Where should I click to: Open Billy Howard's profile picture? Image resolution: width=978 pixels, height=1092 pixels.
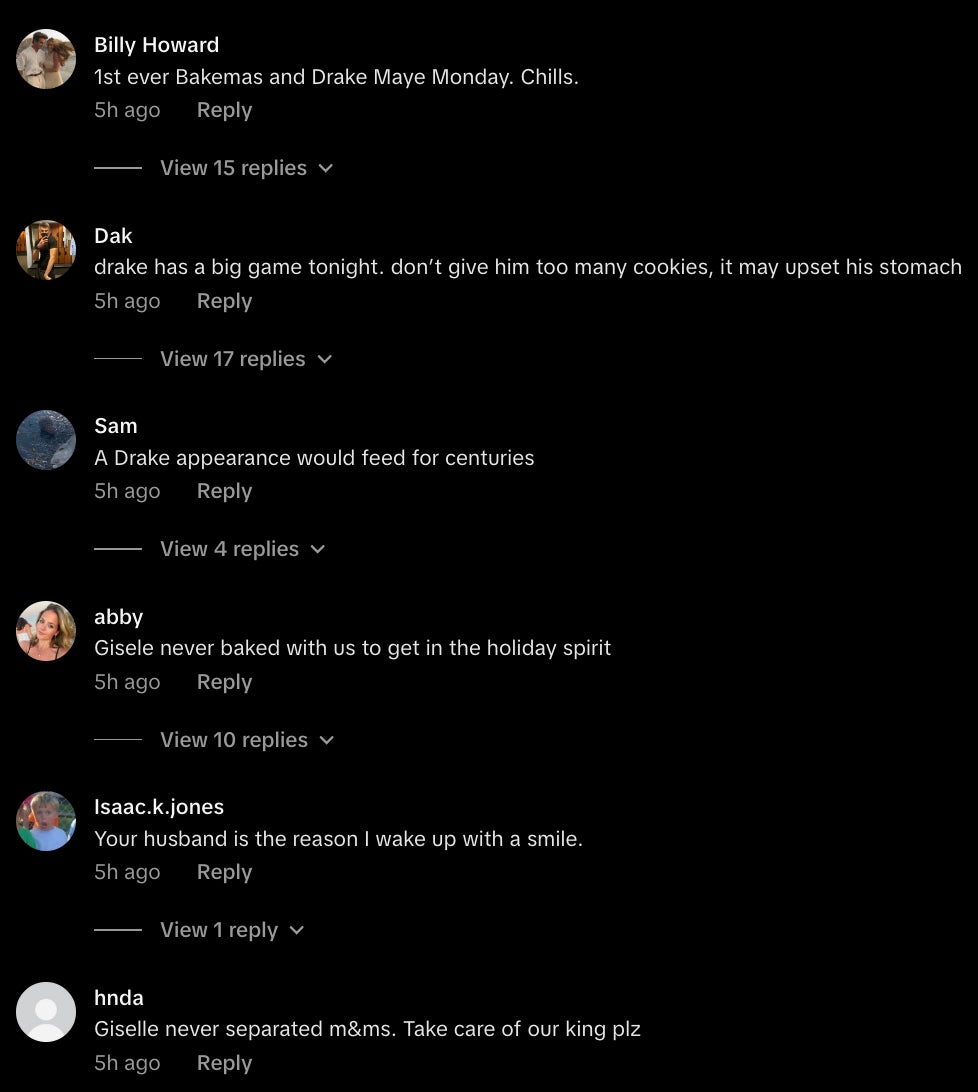click(46, 59)
